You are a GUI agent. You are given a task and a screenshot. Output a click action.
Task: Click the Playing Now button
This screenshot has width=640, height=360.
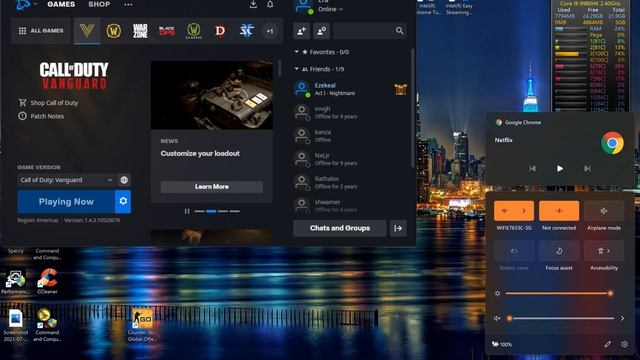click(66, 202)
